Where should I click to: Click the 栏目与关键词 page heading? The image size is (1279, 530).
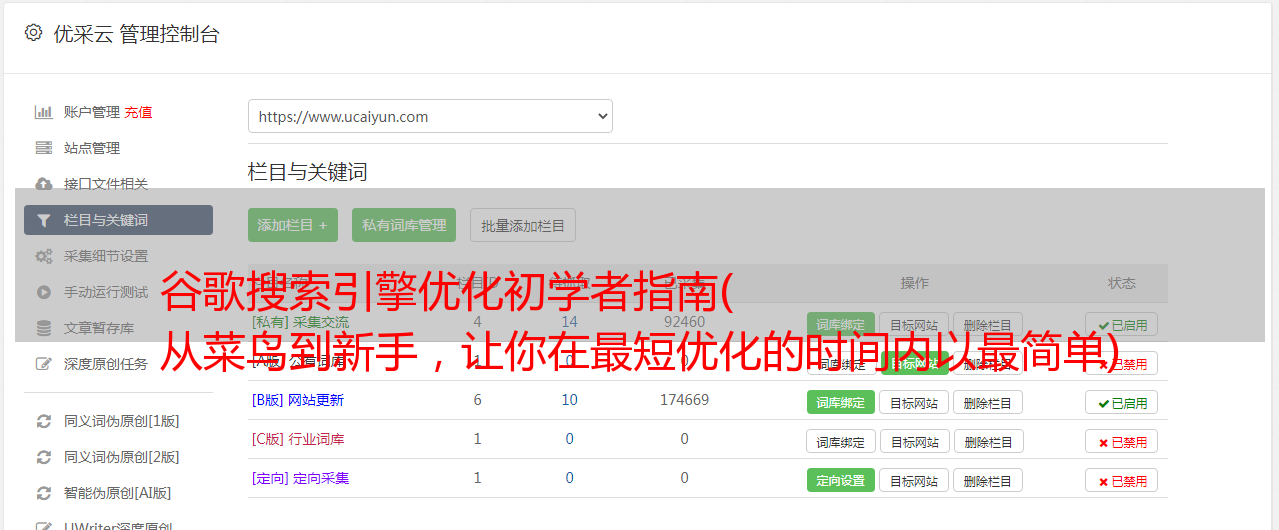[308, 172]
